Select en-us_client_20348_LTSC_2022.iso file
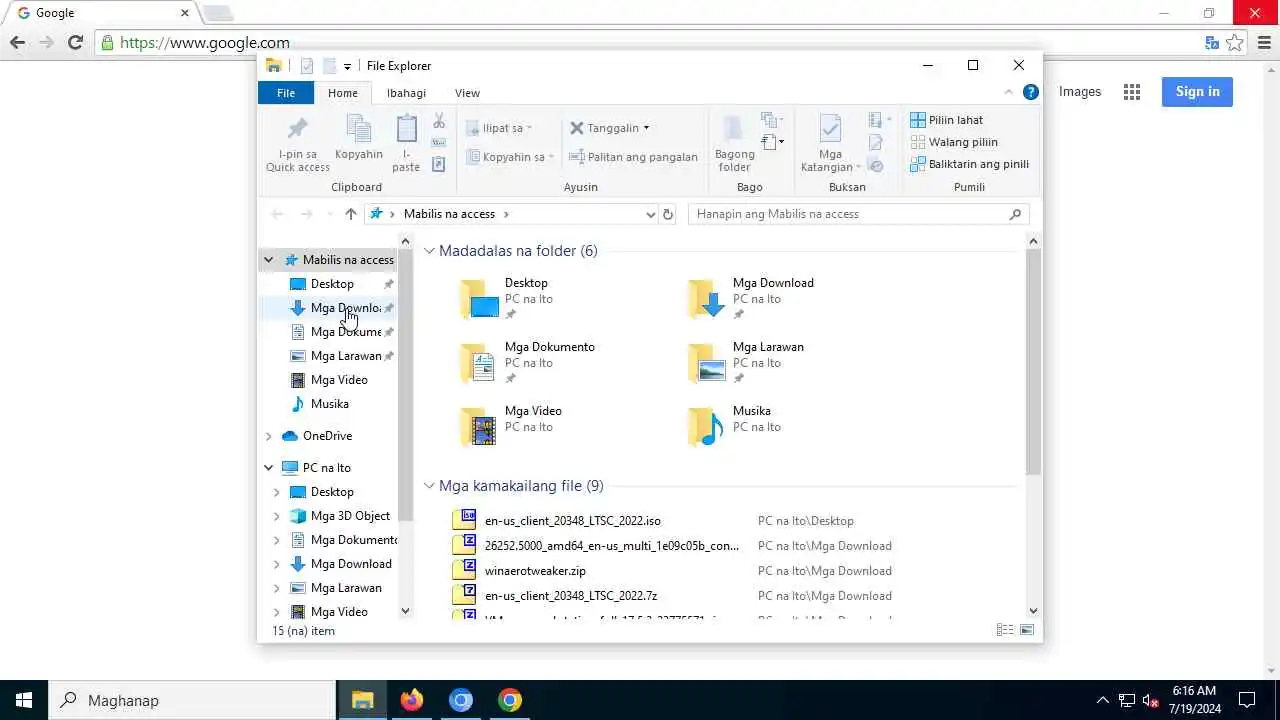Image resolution: width=1280 pixels, height=720 pixels. (x=572, y=521)
